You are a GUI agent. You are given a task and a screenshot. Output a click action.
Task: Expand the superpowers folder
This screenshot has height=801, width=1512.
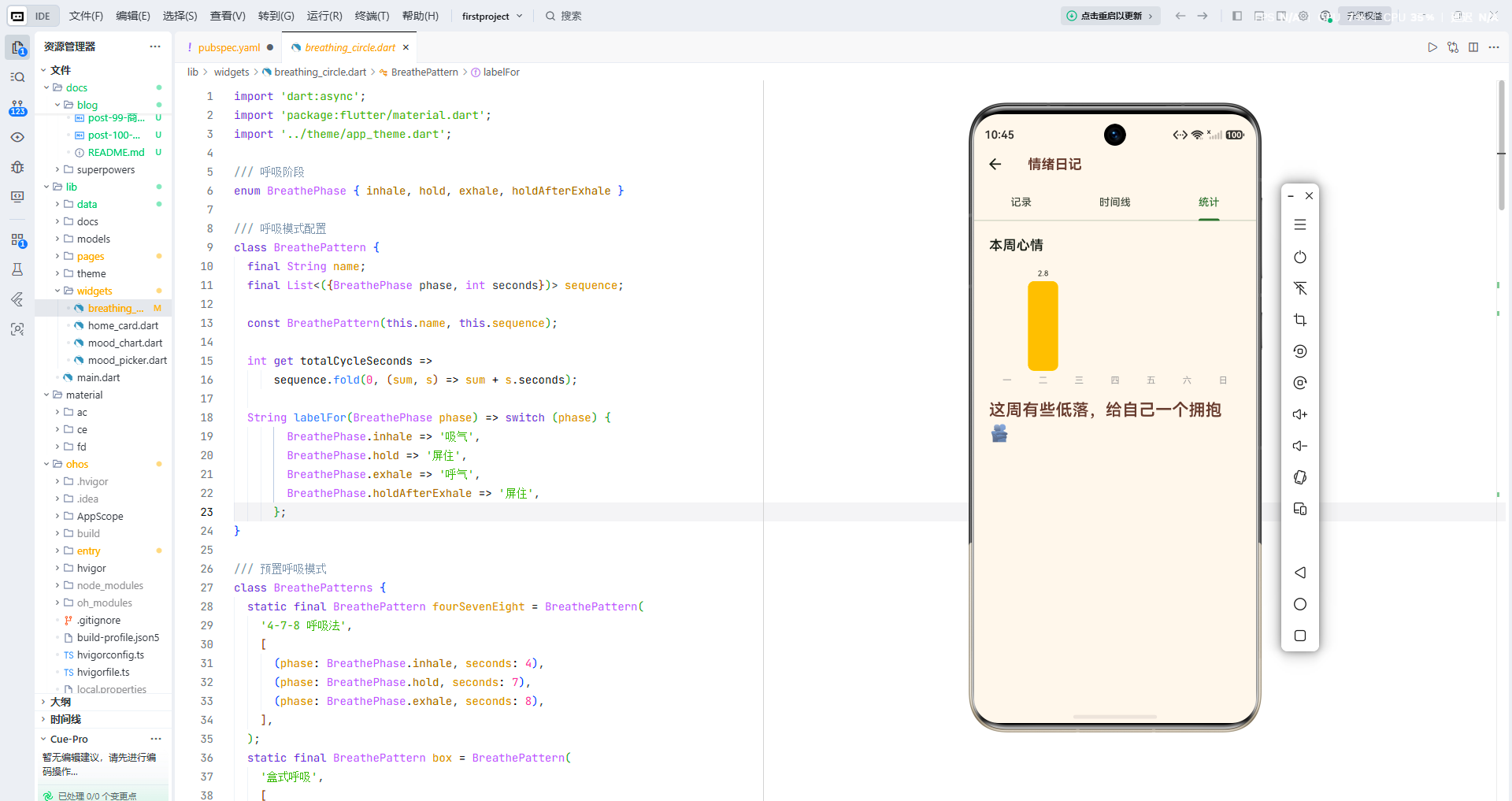57,169
